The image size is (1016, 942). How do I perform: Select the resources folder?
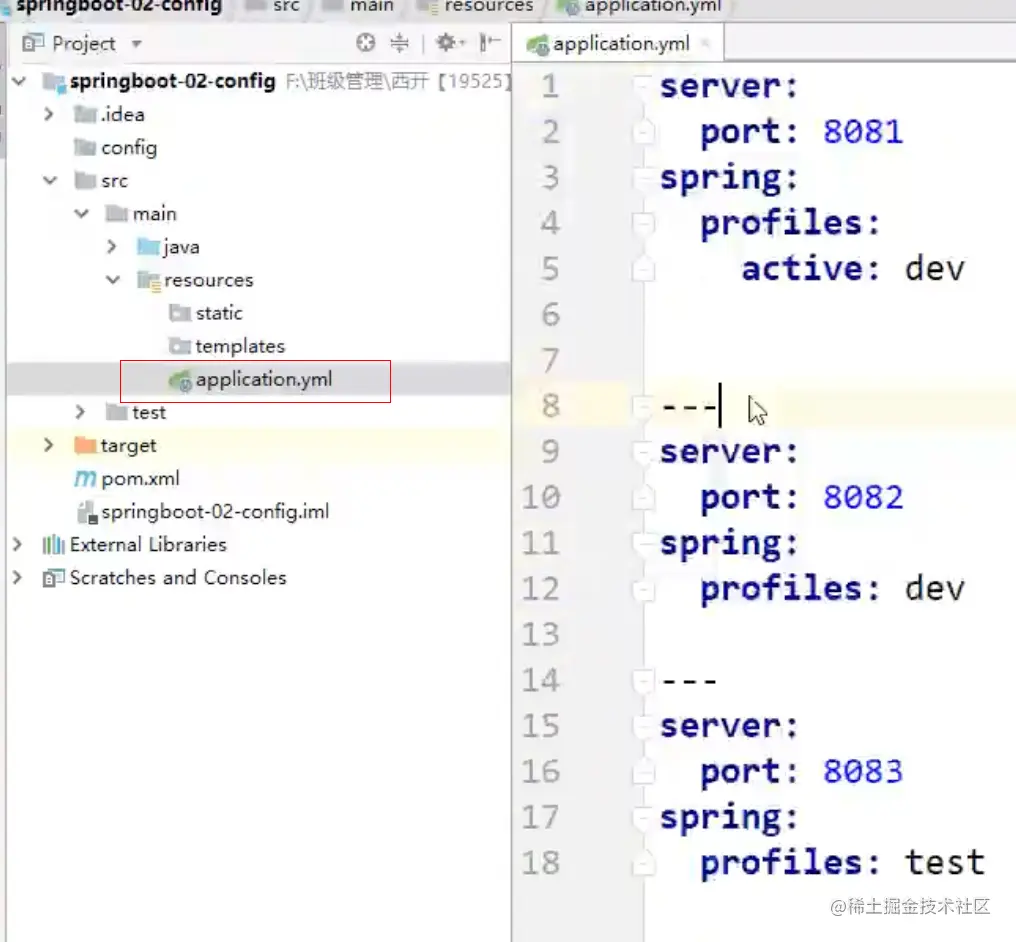(x=209, y=280)
